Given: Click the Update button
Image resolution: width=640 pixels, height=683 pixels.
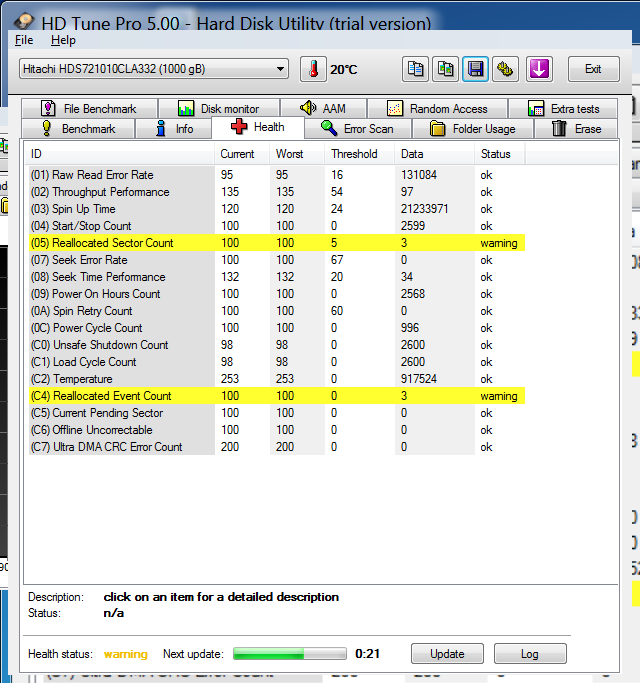Looking at the screenshot, I should pos(447,654).
